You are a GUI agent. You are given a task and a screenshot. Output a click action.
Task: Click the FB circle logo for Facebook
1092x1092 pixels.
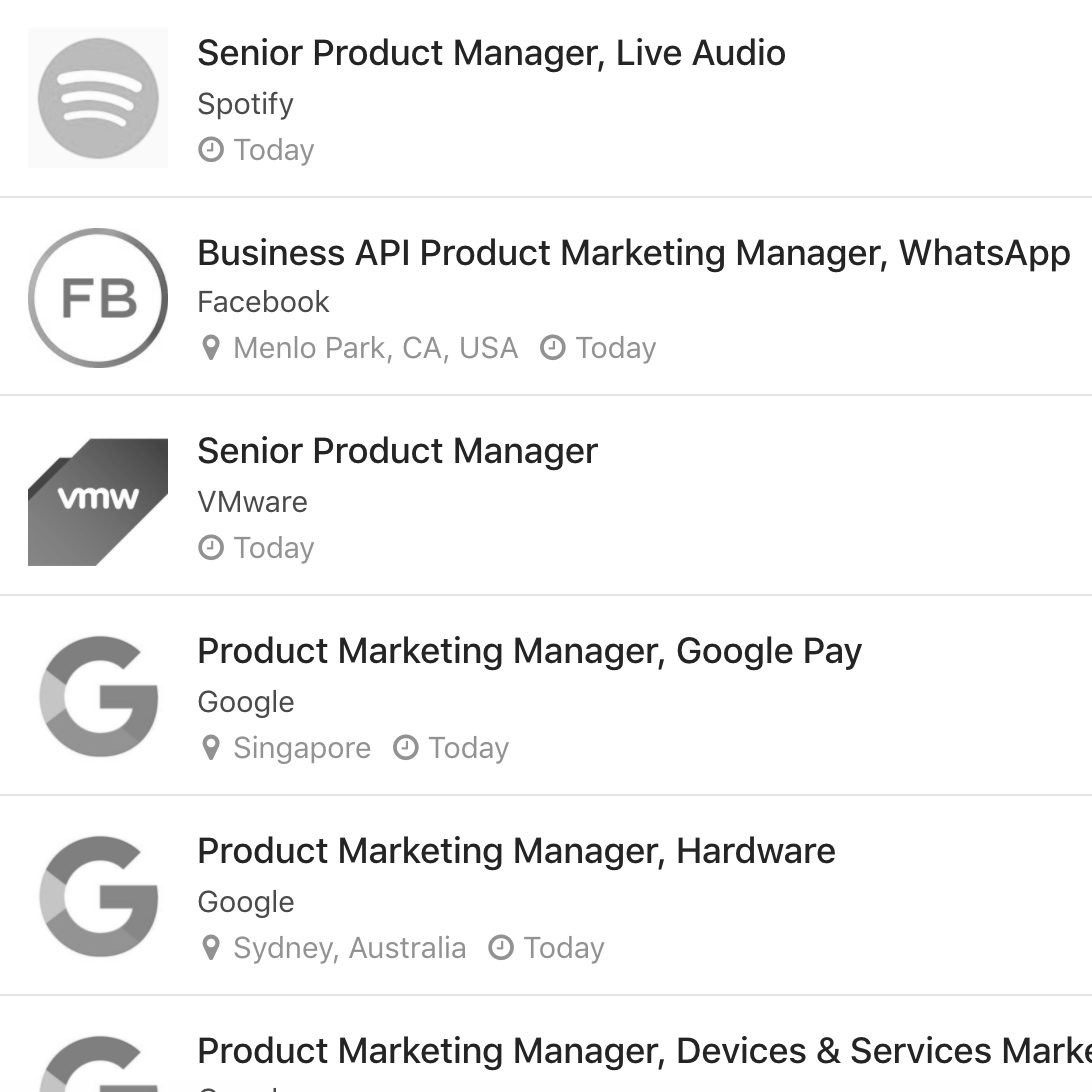click(97, 297)
